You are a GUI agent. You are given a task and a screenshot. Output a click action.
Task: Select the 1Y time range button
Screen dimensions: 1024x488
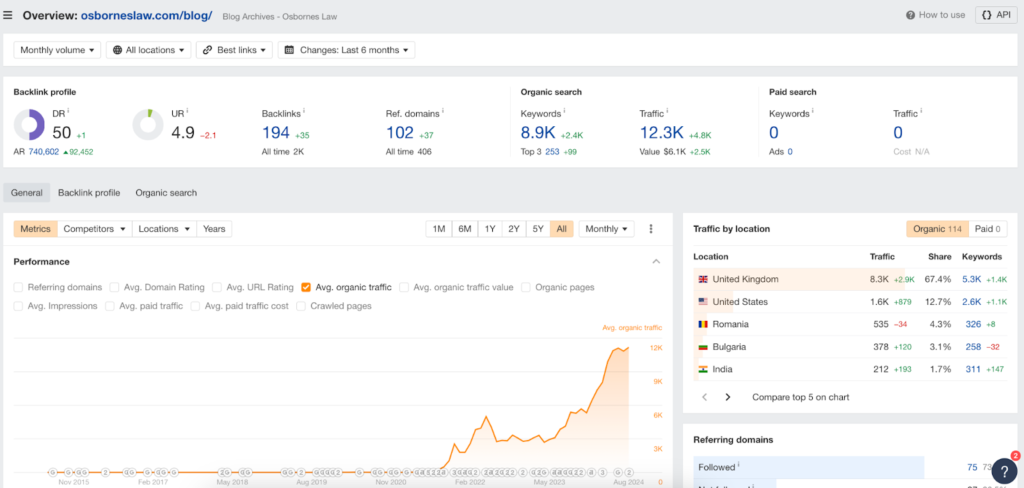[x=489, y=229]
